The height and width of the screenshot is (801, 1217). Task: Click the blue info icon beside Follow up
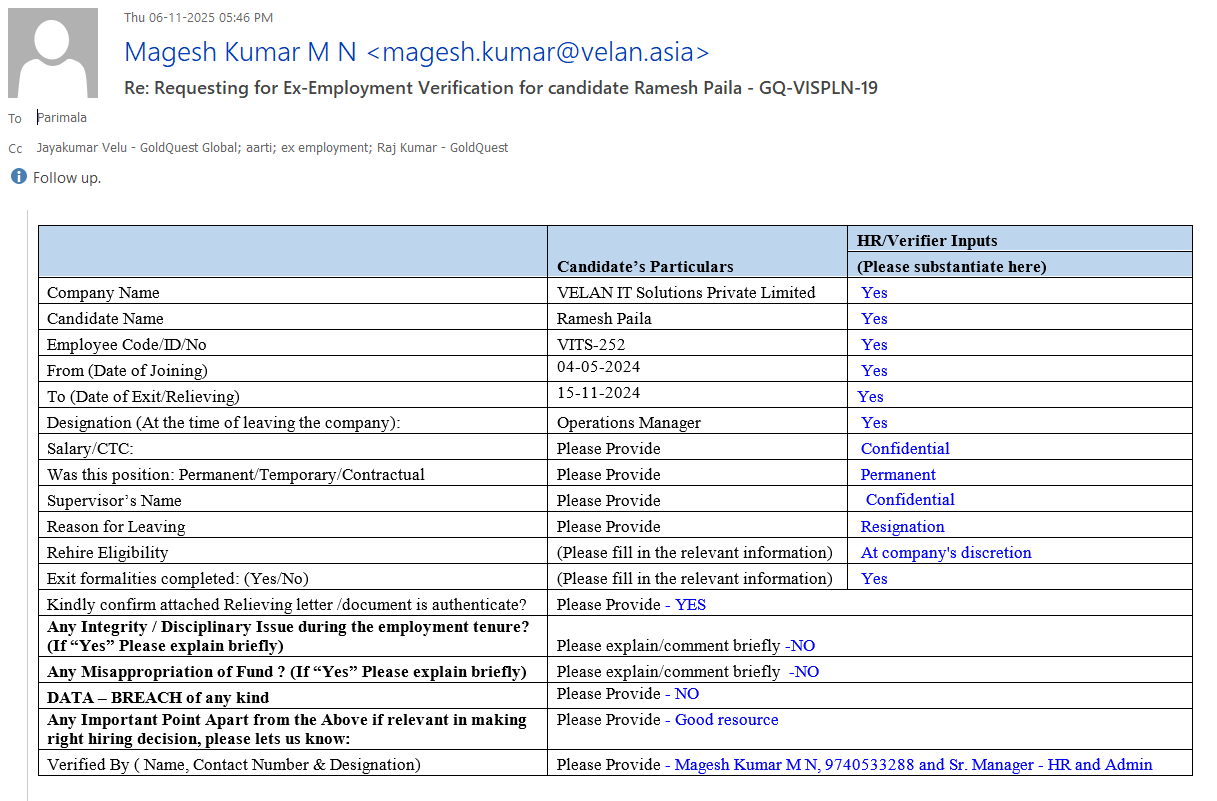(x=18, y=177)
